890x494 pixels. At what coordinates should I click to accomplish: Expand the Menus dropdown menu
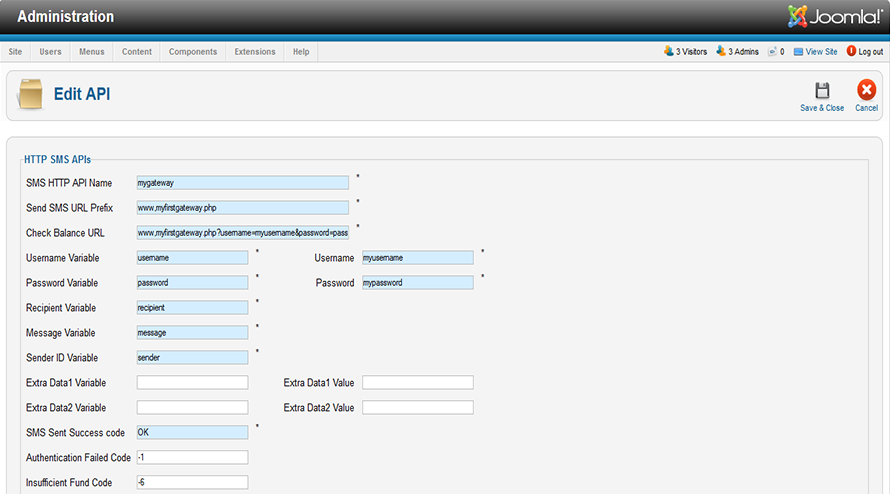pyautogui.click(x=91, y=52)
